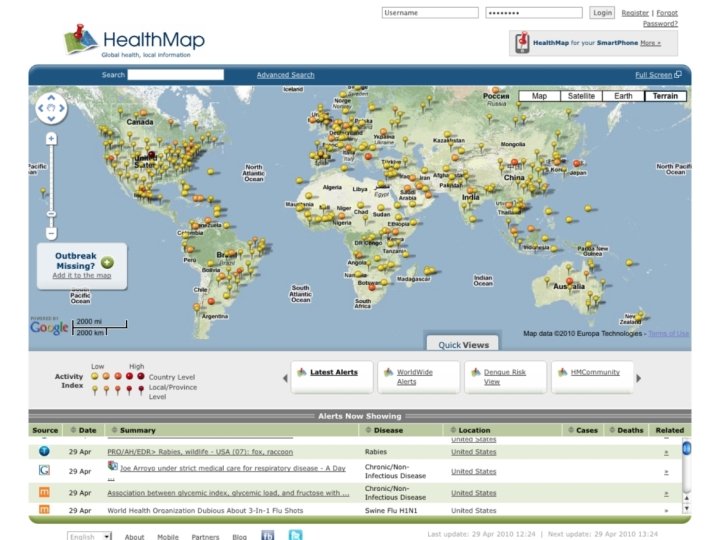Click Add it to the map link
The width and height of the screenshot is (720, 540).
click(82, 275)
